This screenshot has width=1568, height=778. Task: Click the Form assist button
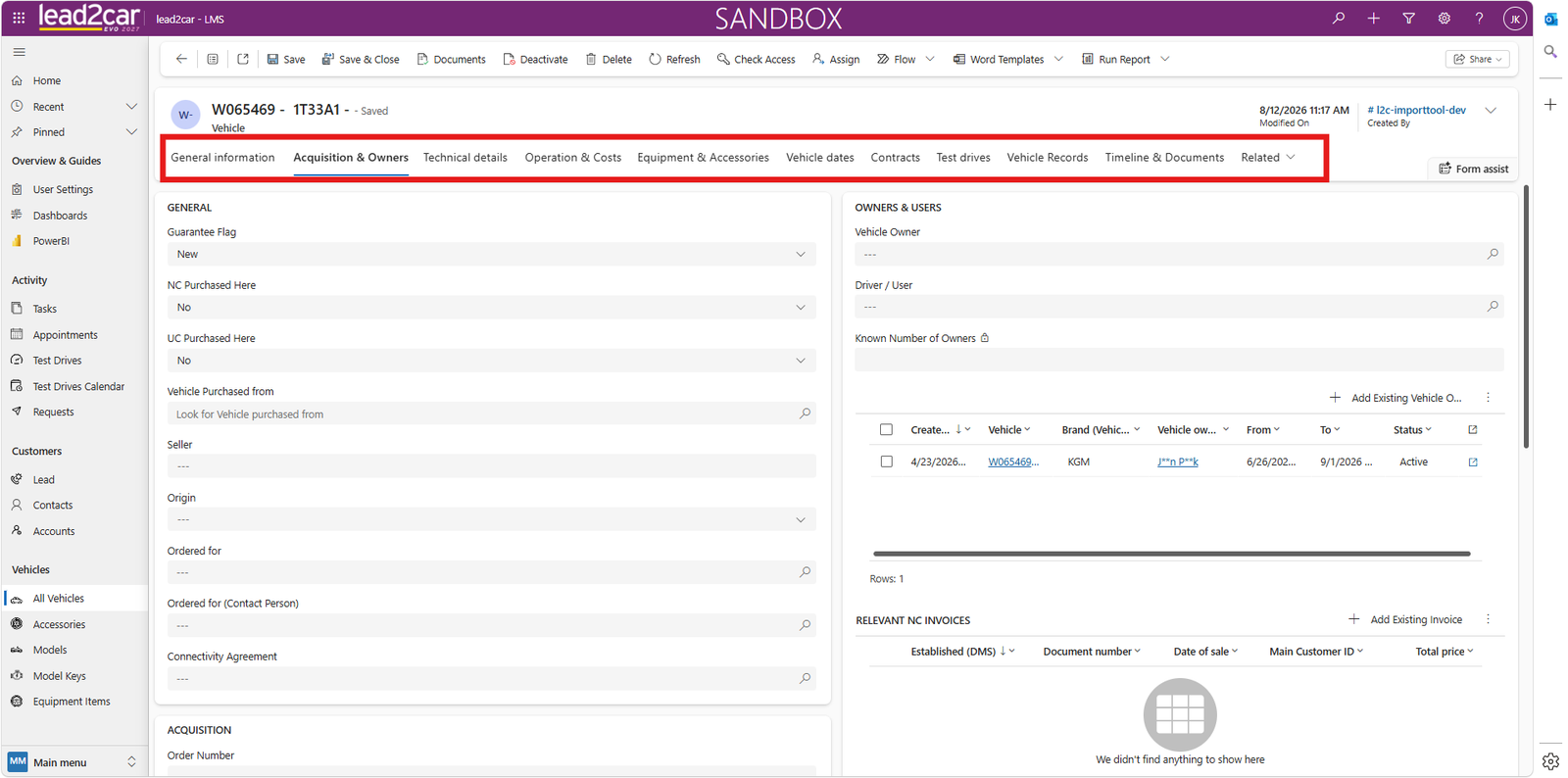1473,169
